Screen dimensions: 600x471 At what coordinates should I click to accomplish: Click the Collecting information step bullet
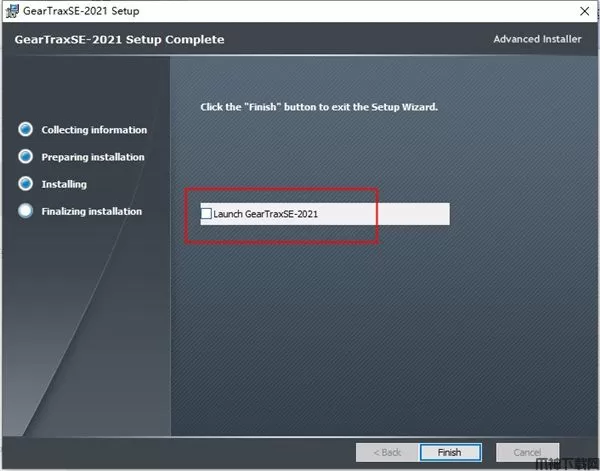pos(26,129)
